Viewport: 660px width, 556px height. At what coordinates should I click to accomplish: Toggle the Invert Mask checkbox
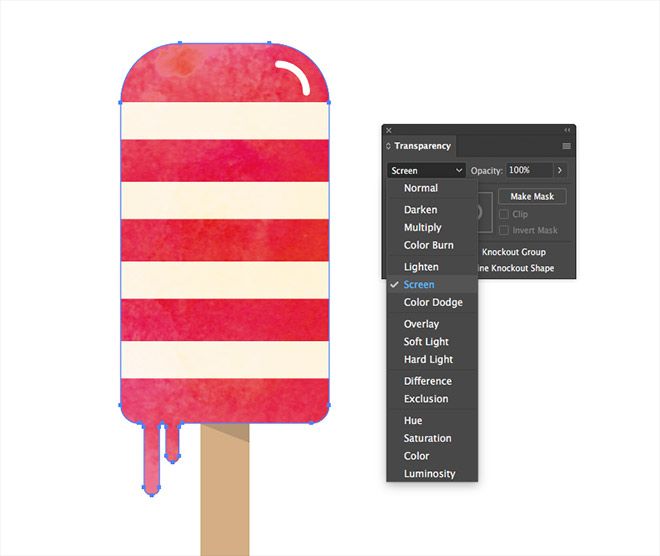click(503, 230)
